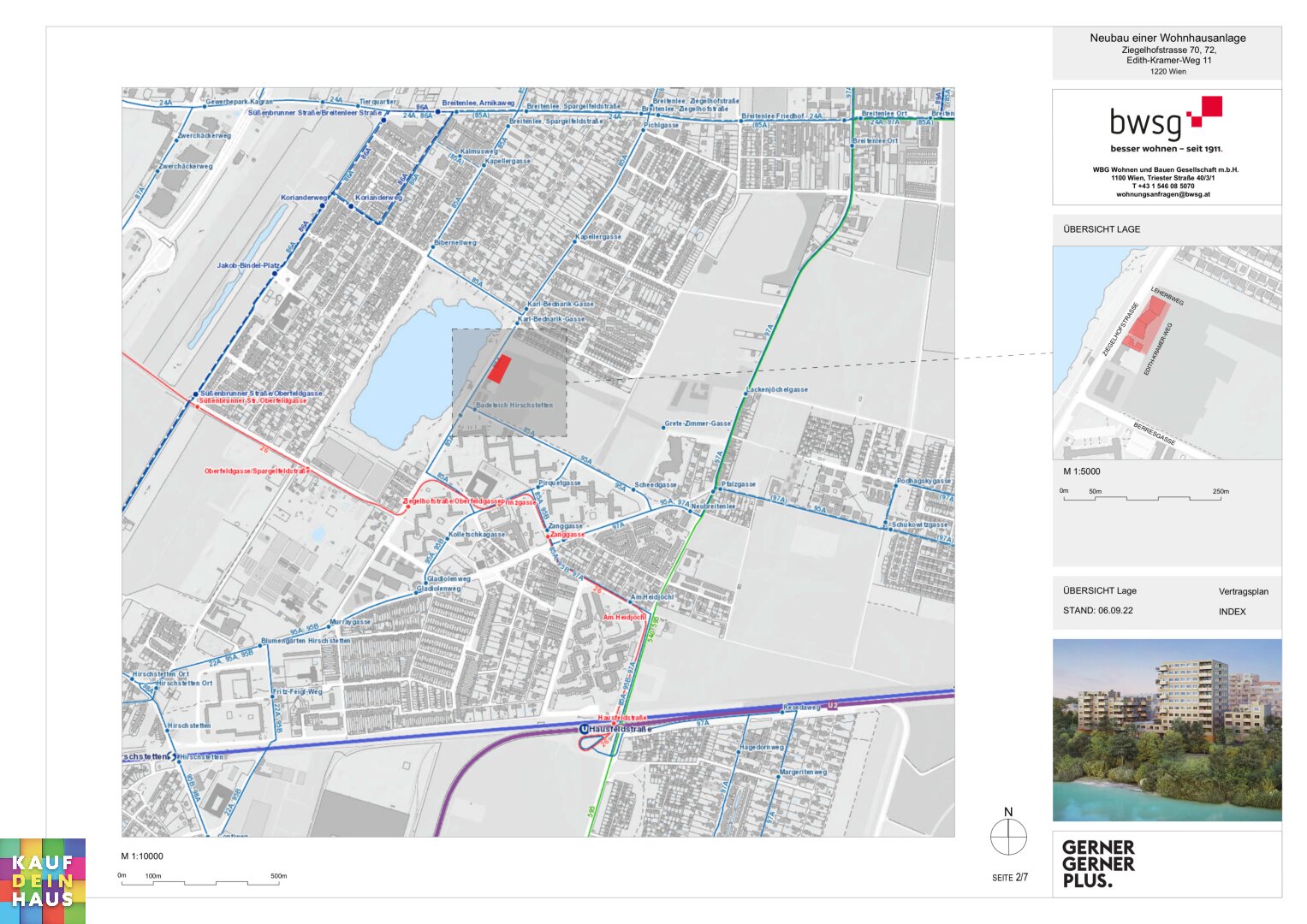Screen dimensions: 1307x924
Task: Click the M 1:10000 scale bar
Action: click(x=203, y=881)
